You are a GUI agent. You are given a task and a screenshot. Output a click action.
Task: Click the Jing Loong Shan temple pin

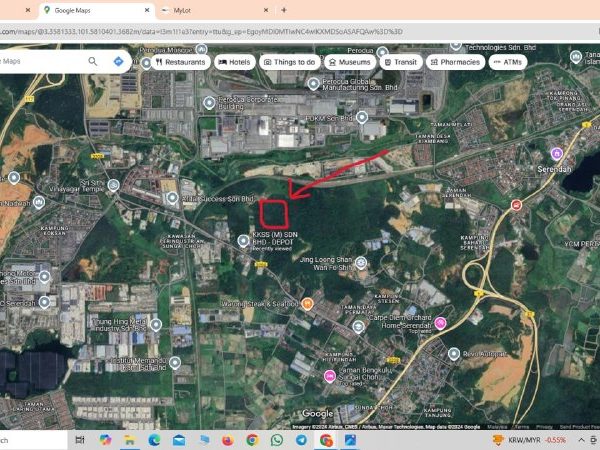(360, 263)
